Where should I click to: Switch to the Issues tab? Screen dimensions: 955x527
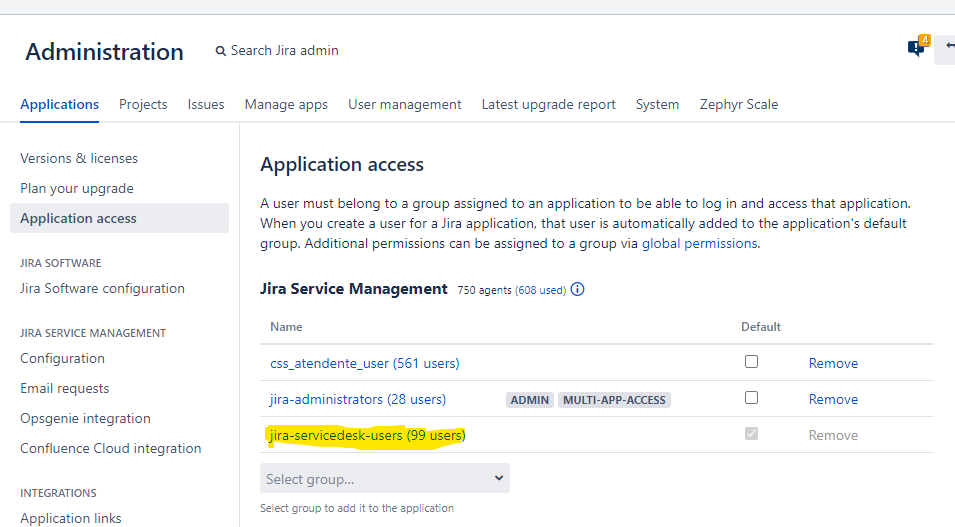coord(206,104)
